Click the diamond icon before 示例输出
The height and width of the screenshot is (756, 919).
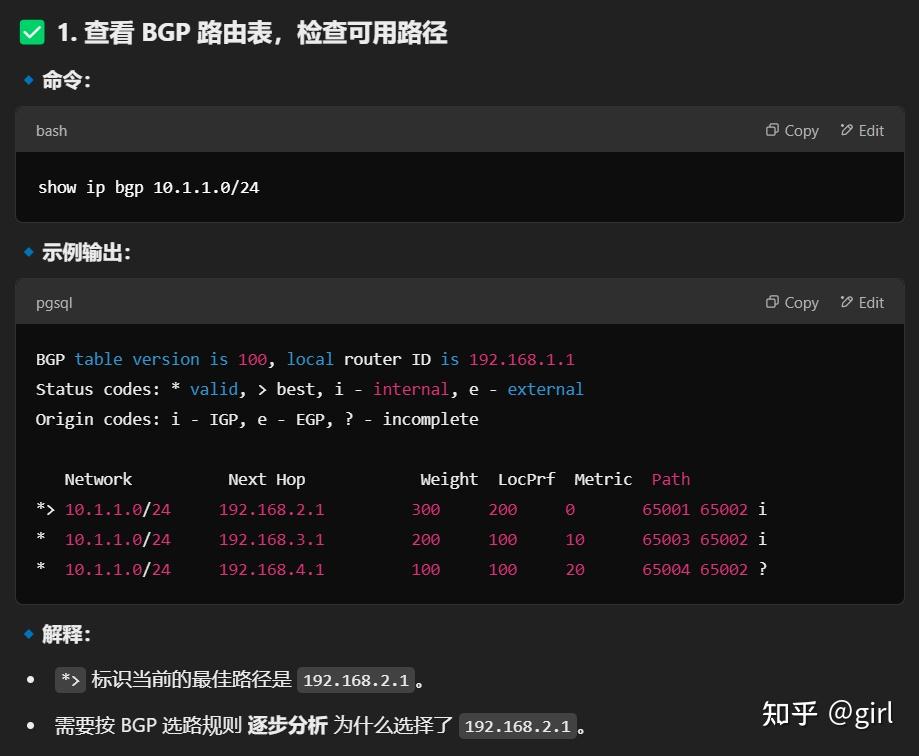point(29,253)
